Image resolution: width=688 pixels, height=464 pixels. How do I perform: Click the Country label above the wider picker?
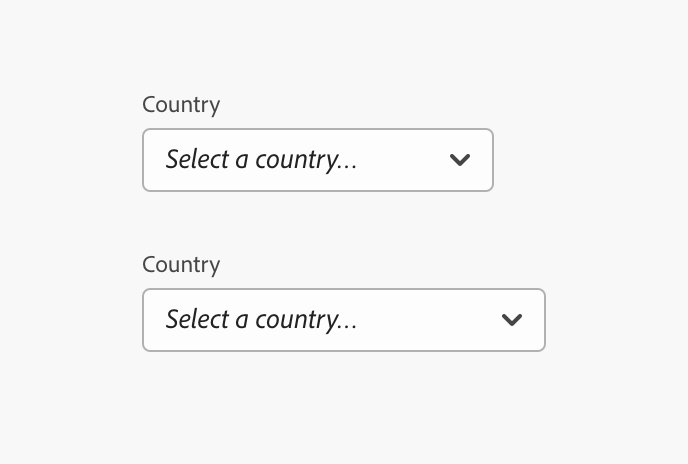[181, 265]
